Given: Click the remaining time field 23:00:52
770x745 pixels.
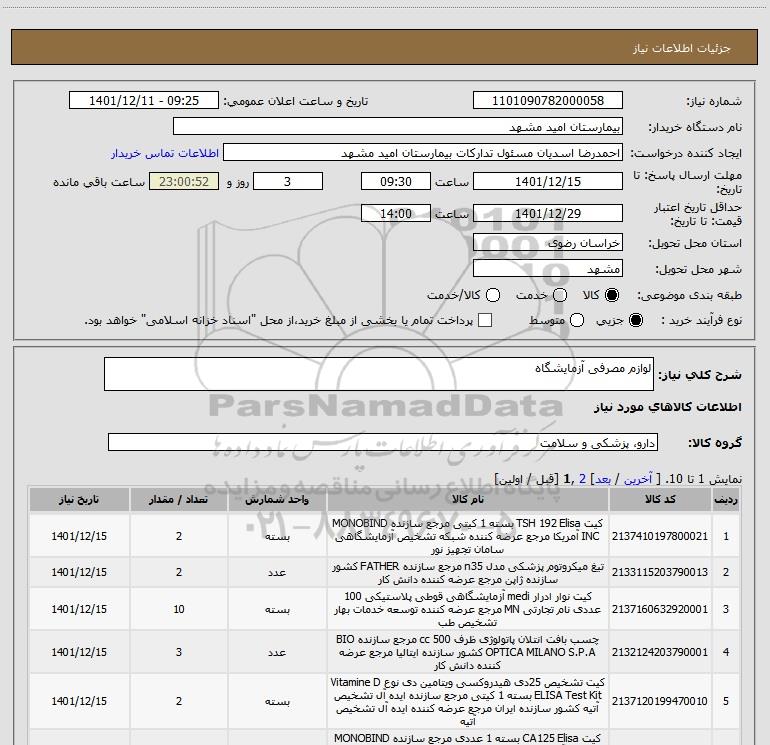Looking at the screenshot, I should click(x=184, y=181).
